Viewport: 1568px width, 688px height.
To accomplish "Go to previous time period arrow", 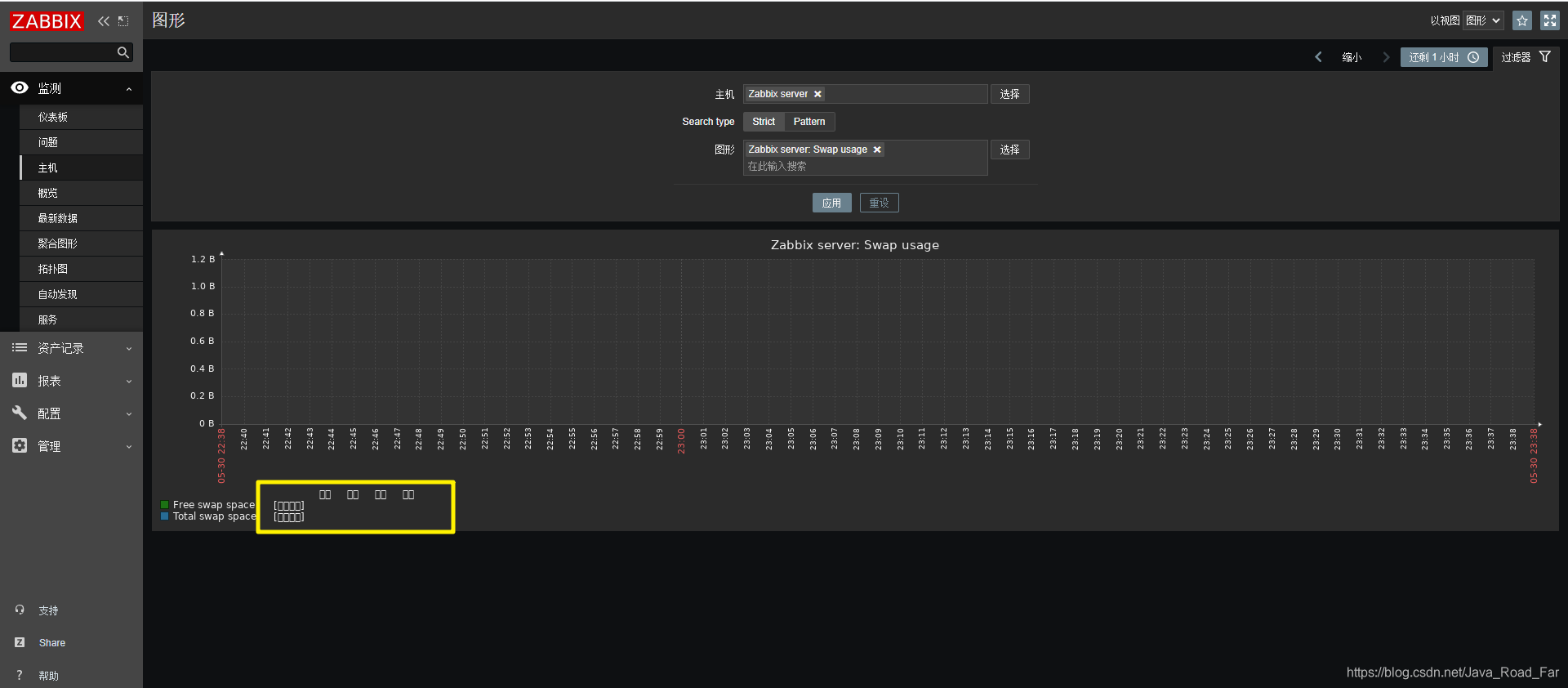I will click(x=1318, y=57).
